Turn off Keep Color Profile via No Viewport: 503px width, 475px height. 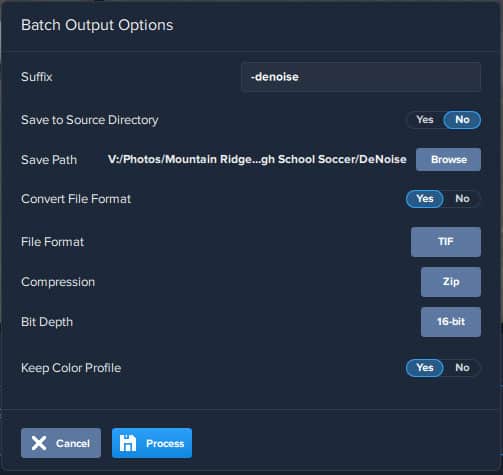click(462, 368)
